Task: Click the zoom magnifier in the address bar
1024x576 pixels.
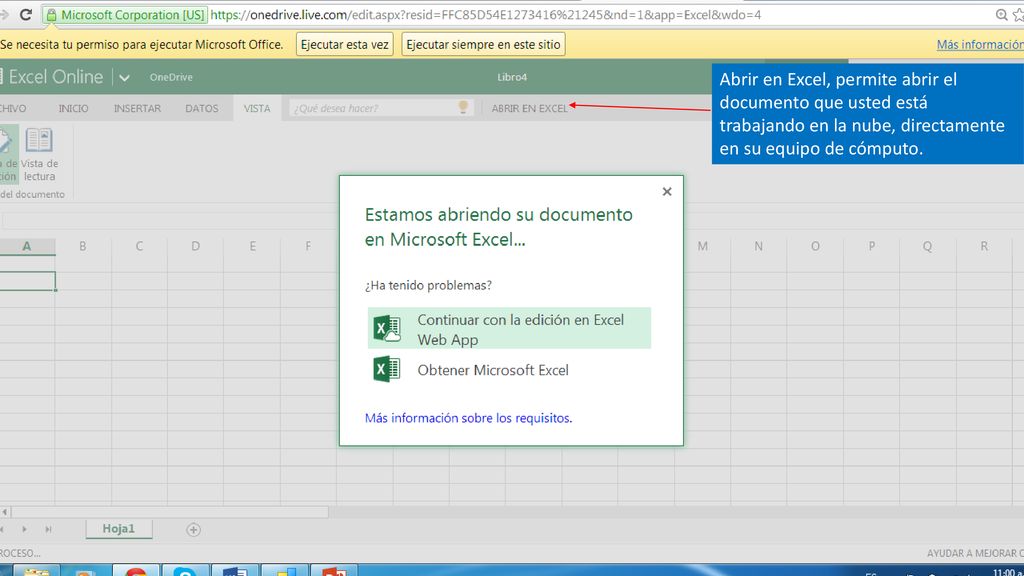Action: 1001,14
